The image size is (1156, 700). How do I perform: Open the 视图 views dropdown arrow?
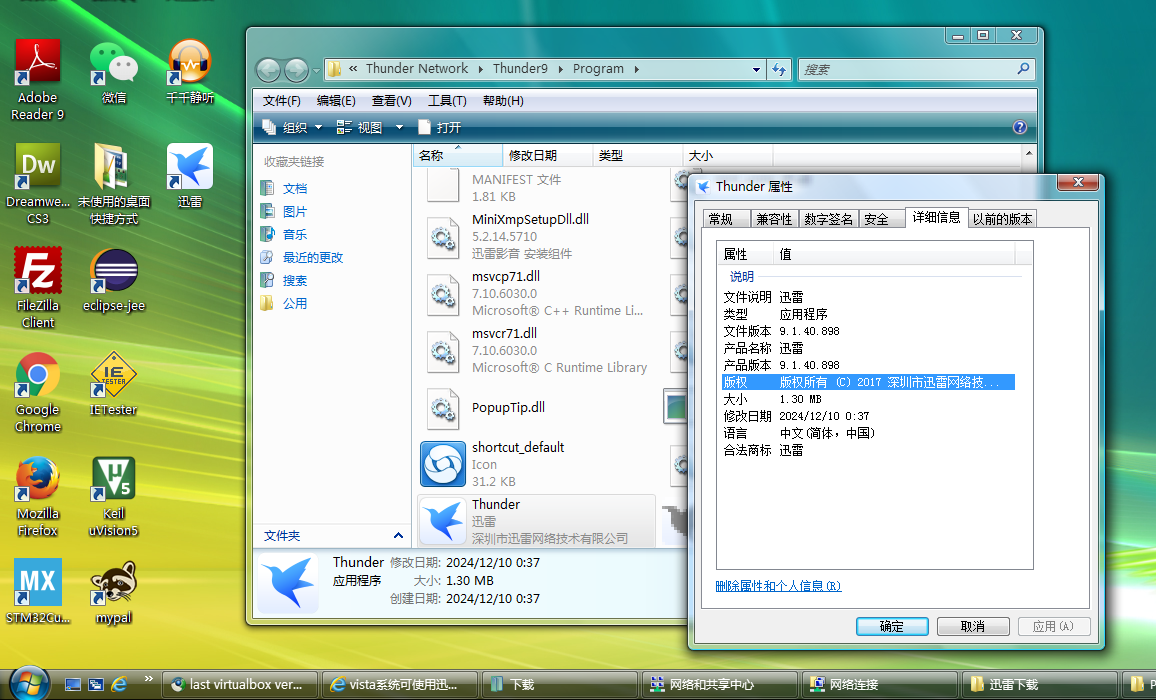coord(400,128)
